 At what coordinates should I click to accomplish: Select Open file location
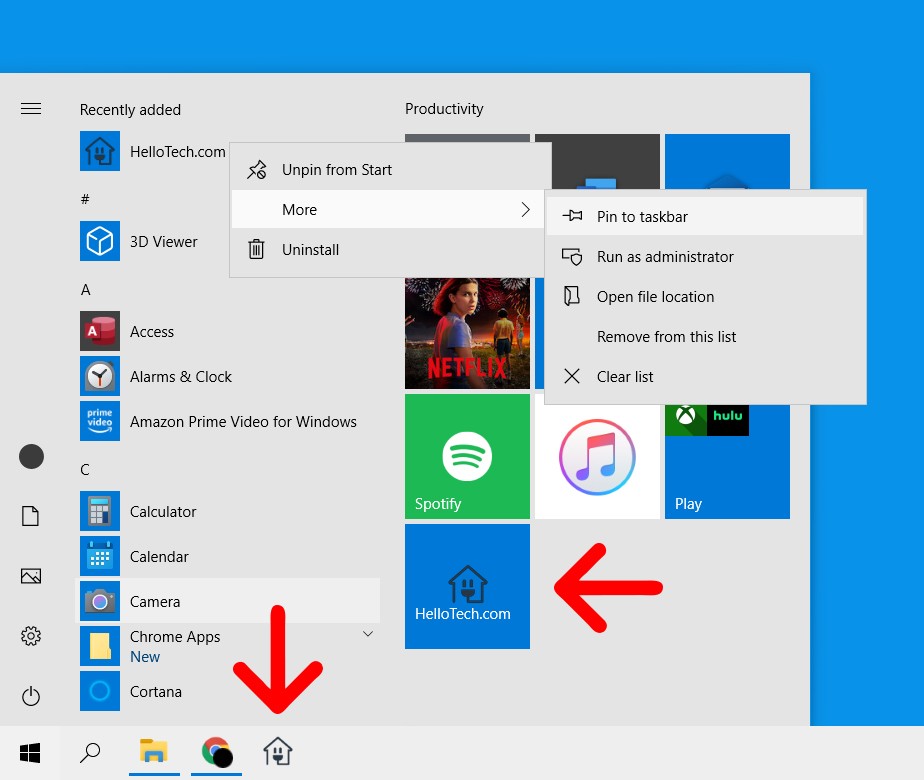(705, 296)
